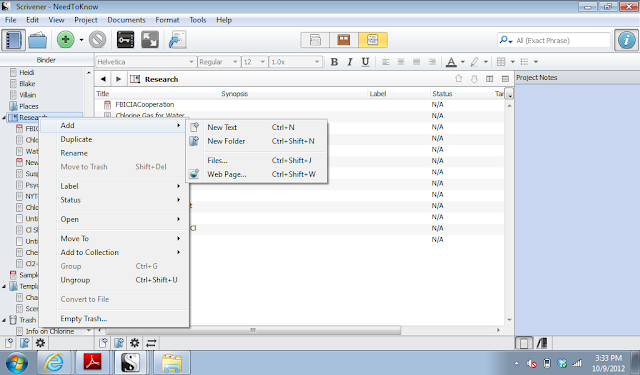Open search options magnifier dropdown
Viewport: 640px width, 375px height.
click(505, 40)
